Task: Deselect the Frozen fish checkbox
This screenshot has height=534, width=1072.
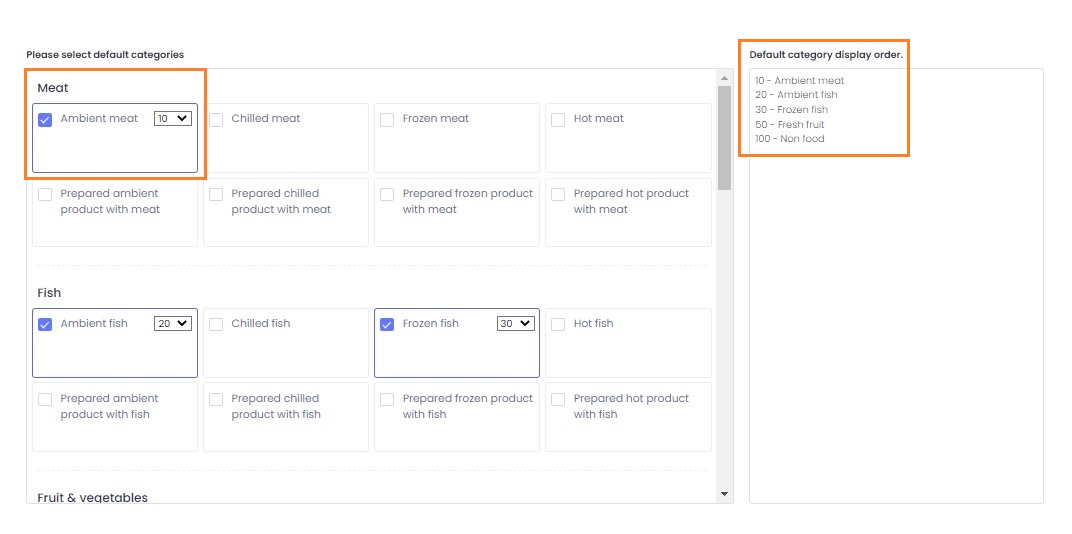Action: tap(387, 325)
